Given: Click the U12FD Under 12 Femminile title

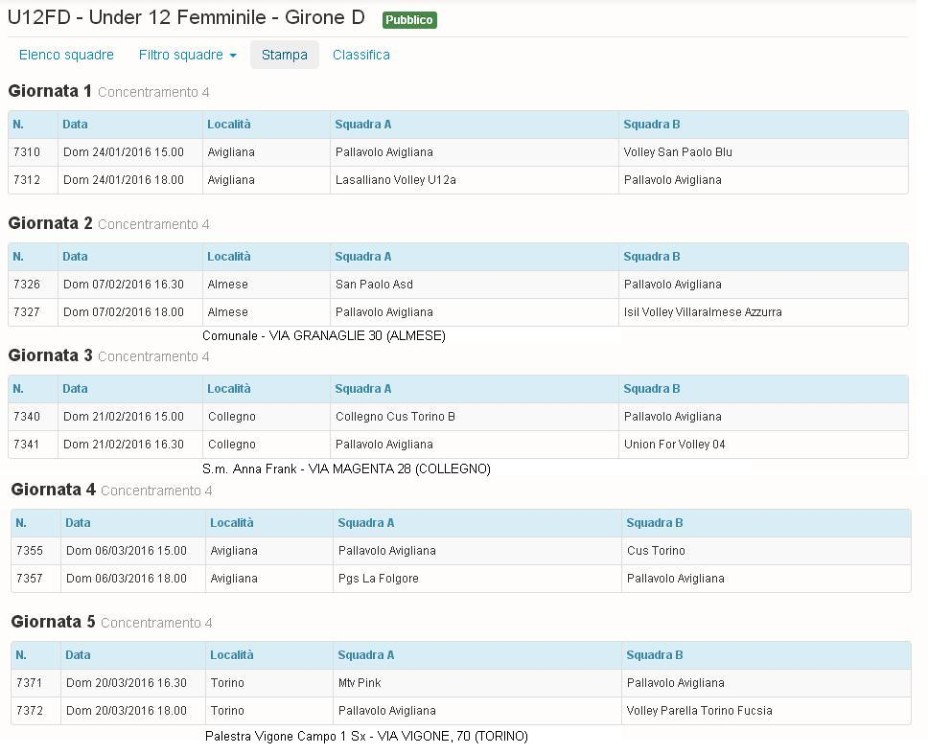Looking at the screenshot, I should point(186,18).
